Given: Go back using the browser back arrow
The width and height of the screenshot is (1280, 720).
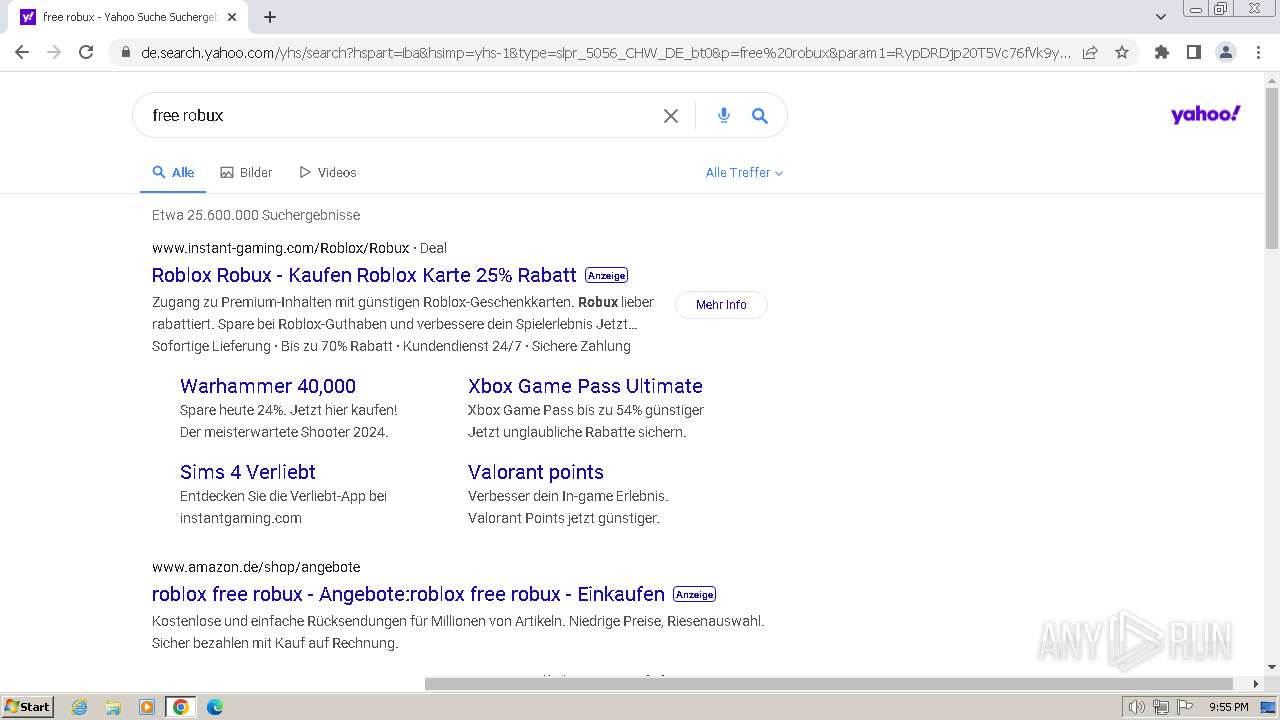Looking at the screenshot, I should coord(22,52).
